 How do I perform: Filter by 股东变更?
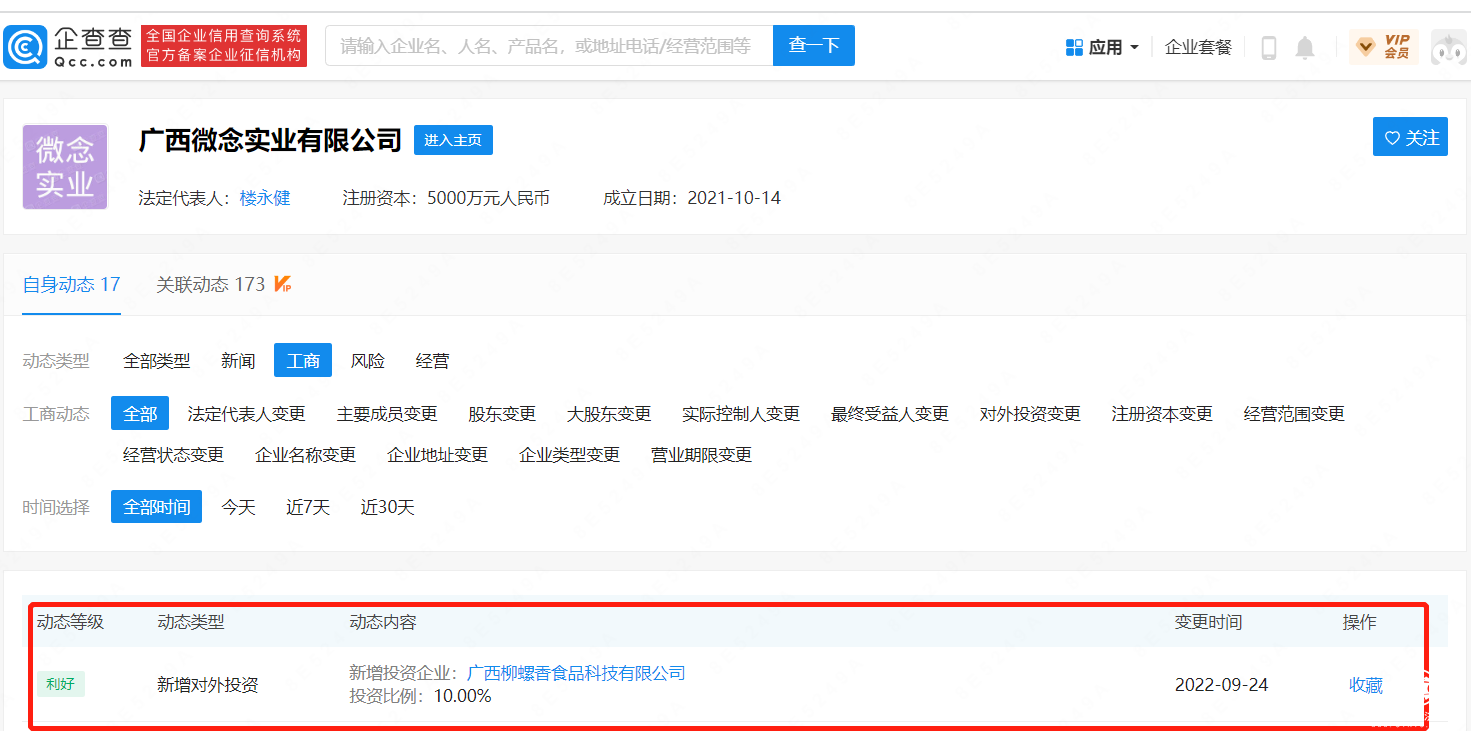click(502, 414)
